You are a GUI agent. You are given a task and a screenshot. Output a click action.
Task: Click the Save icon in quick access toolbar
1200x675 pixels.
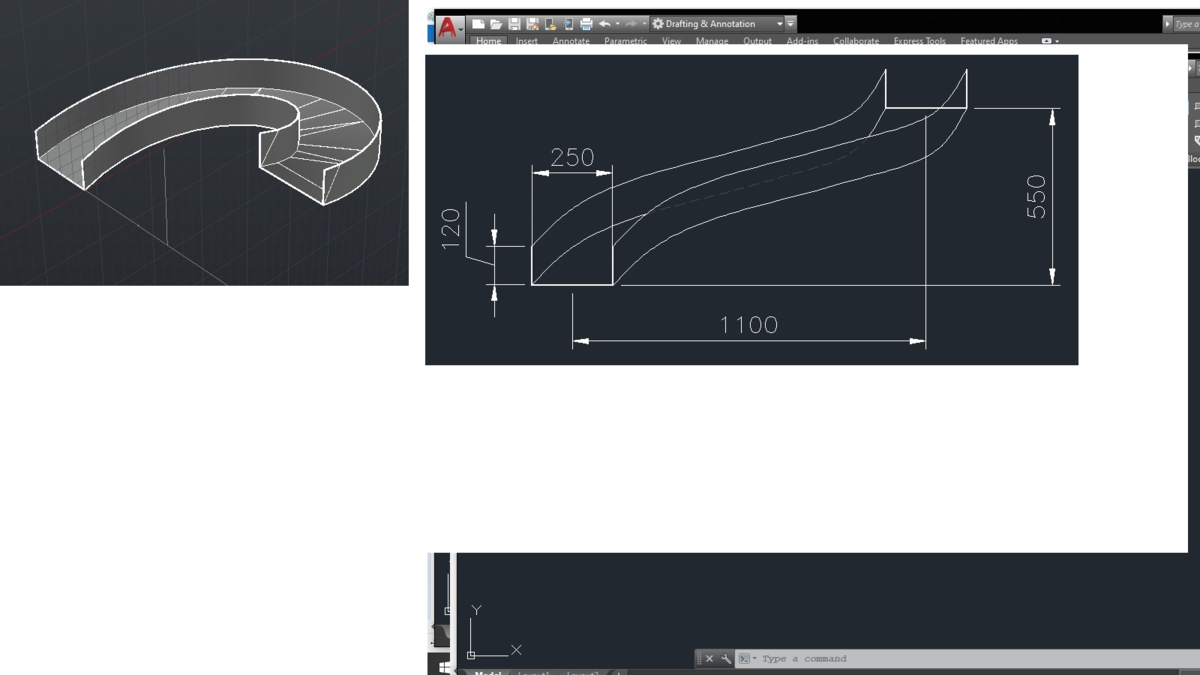point(514,24)
